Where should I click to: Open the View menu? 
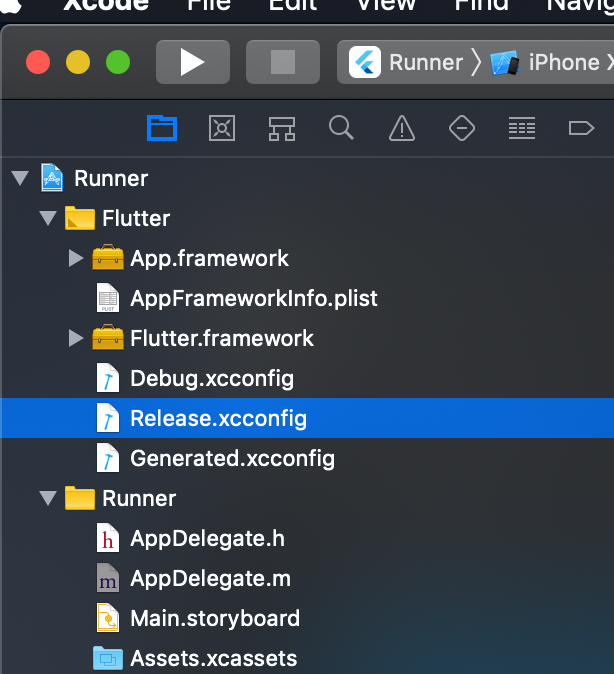[x=386, y=5]
